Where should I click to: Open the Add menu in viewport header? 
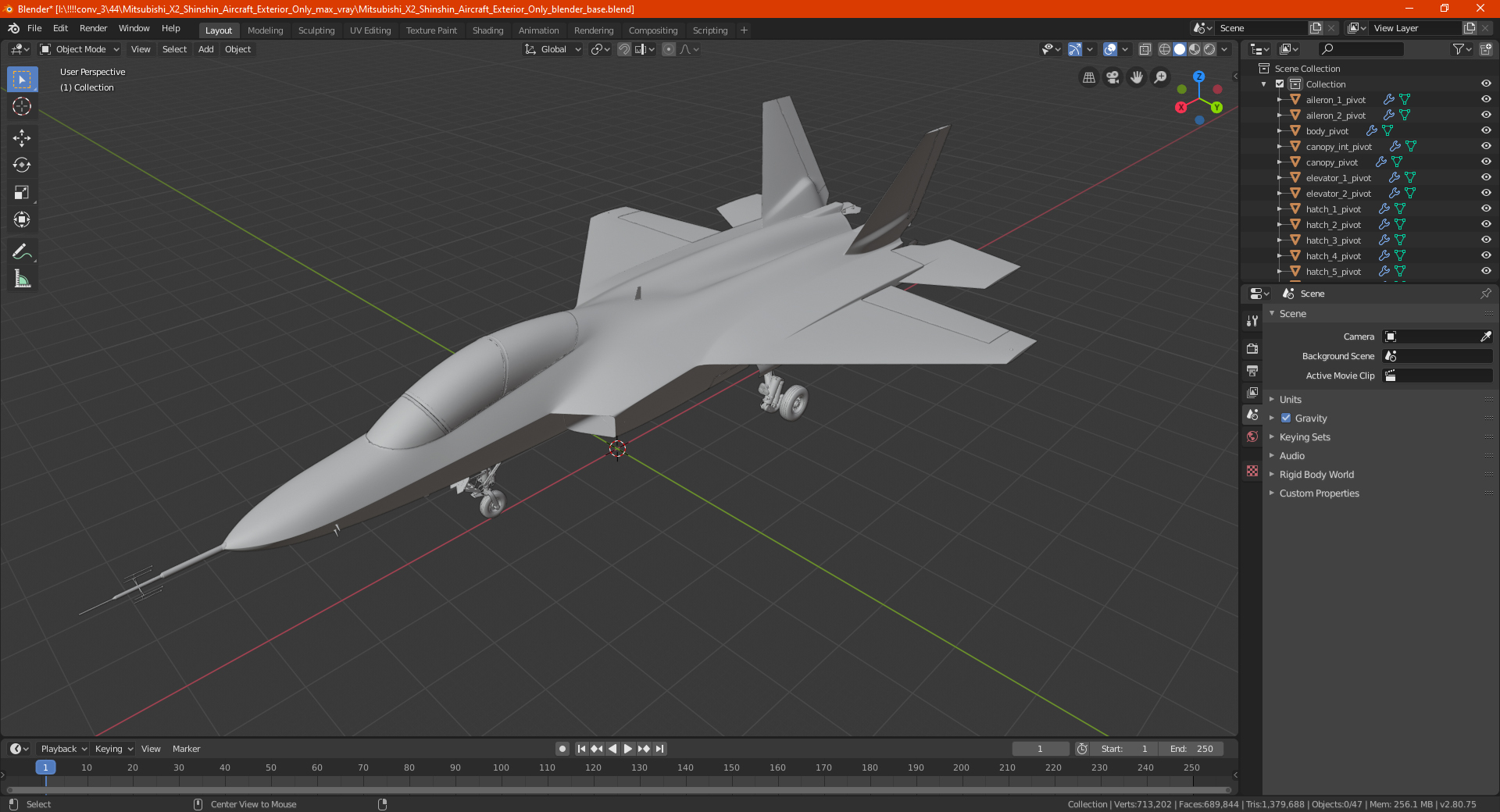click(x=205, y=49)
